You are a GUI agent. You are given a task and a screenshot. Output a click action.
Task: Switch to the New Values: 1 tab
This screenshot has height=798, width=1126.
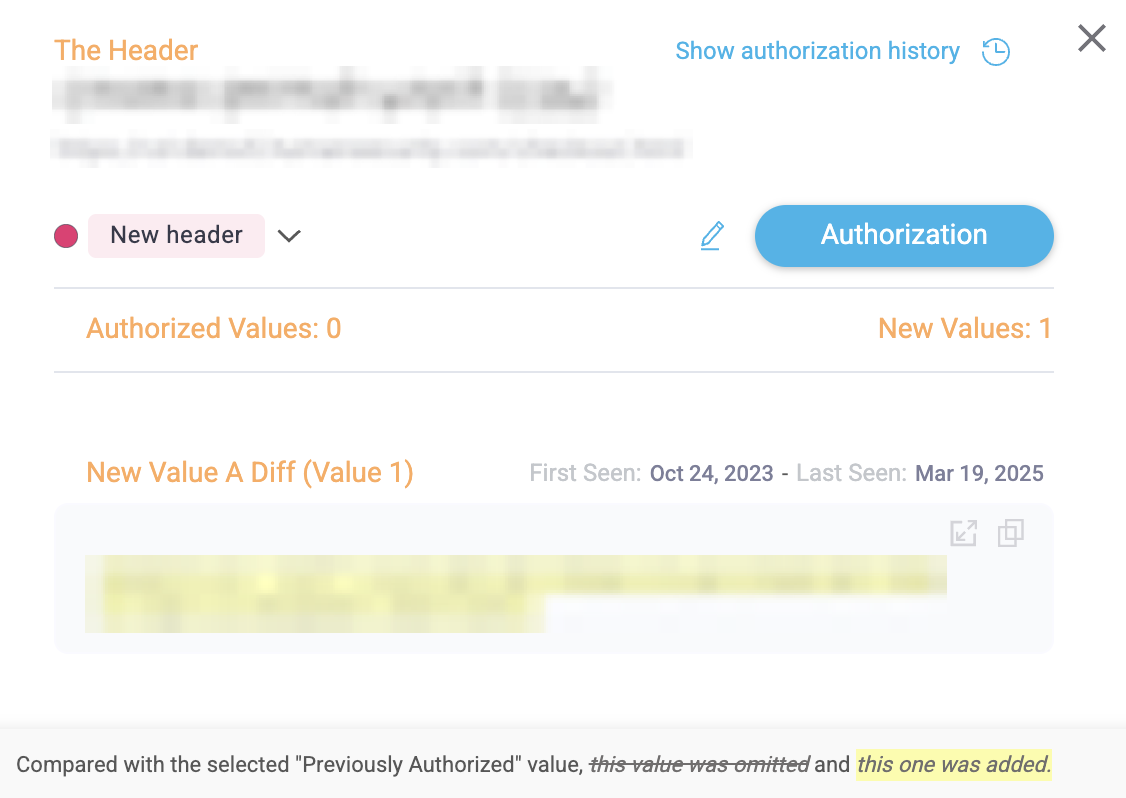tap(964, 328)
